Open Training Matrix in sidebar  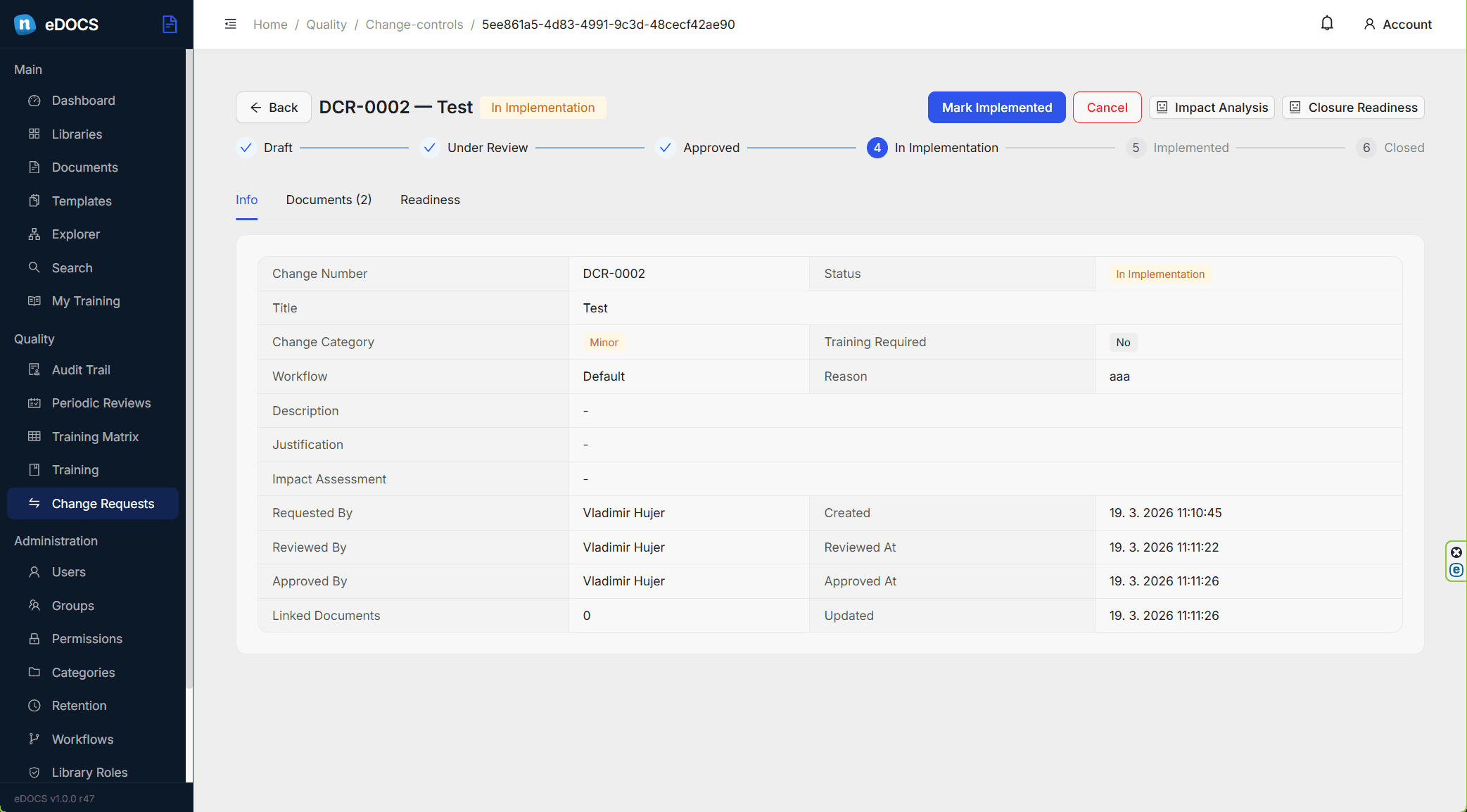pyautogui.click(x=92, y=437)
